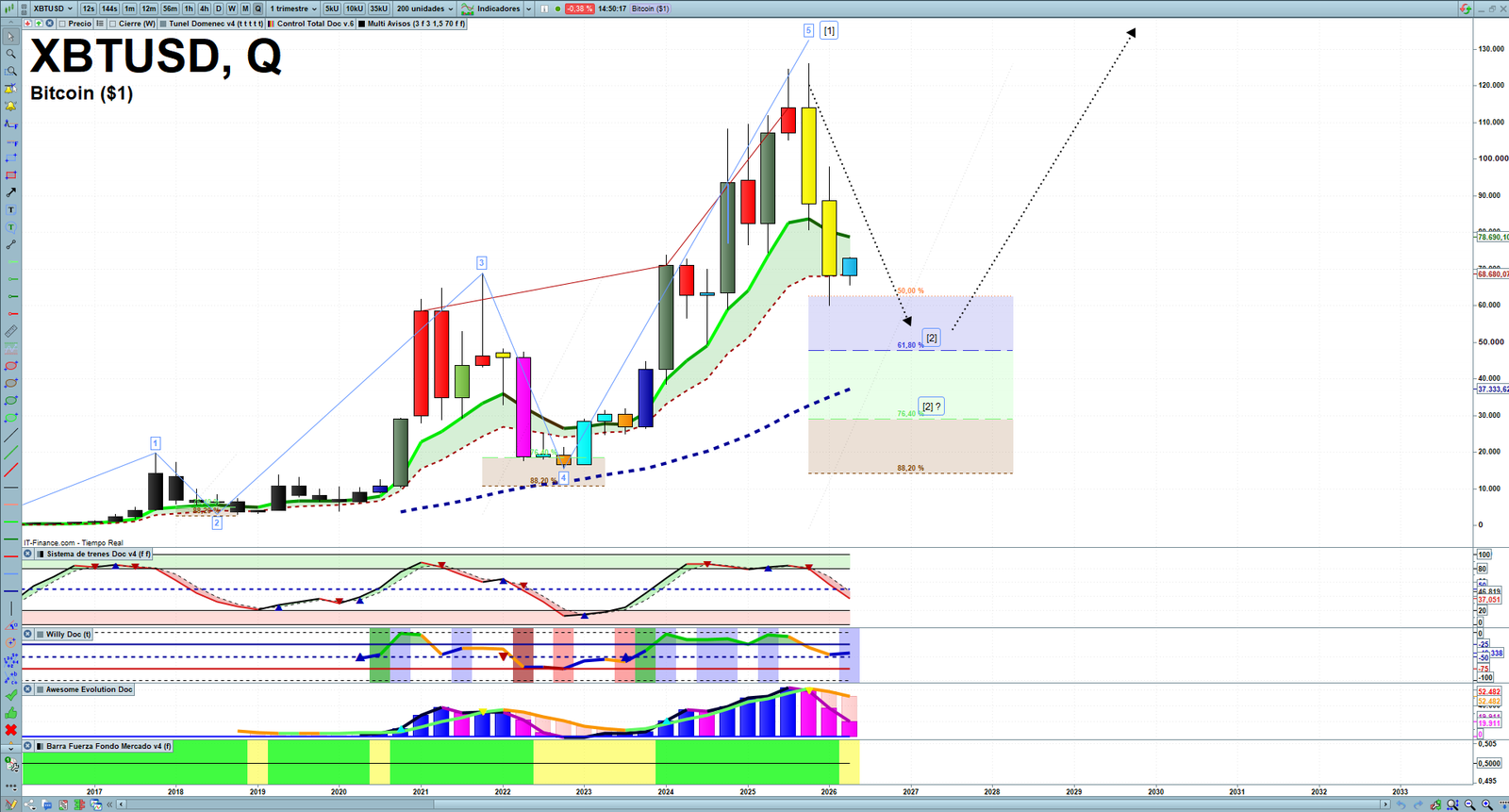This screenshot has width=1509, height=812.
Task: Switch to the D daily timeframe
Action: (218, 8)
